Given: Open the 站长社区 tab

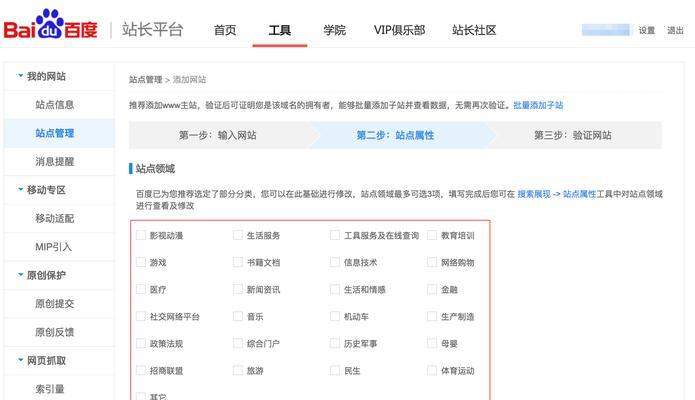Looking at the screenshot, I should click(x=474, y=30).
